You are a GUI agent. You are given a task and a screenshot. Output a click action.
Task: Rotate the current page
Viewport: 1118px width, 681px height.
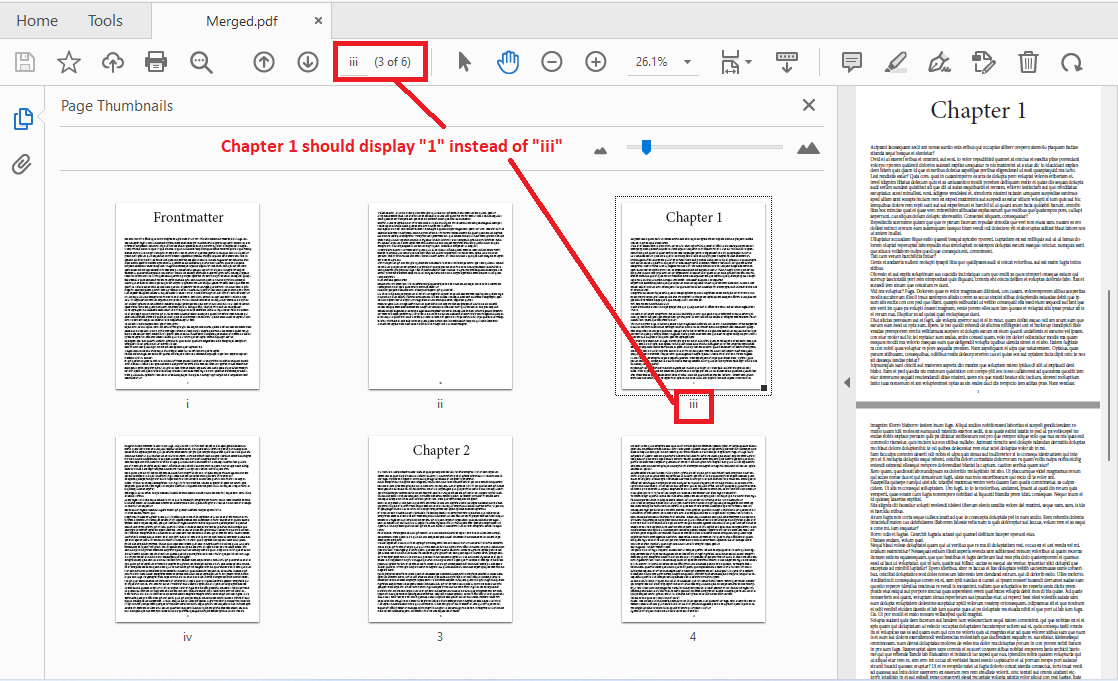[1071, 61]
